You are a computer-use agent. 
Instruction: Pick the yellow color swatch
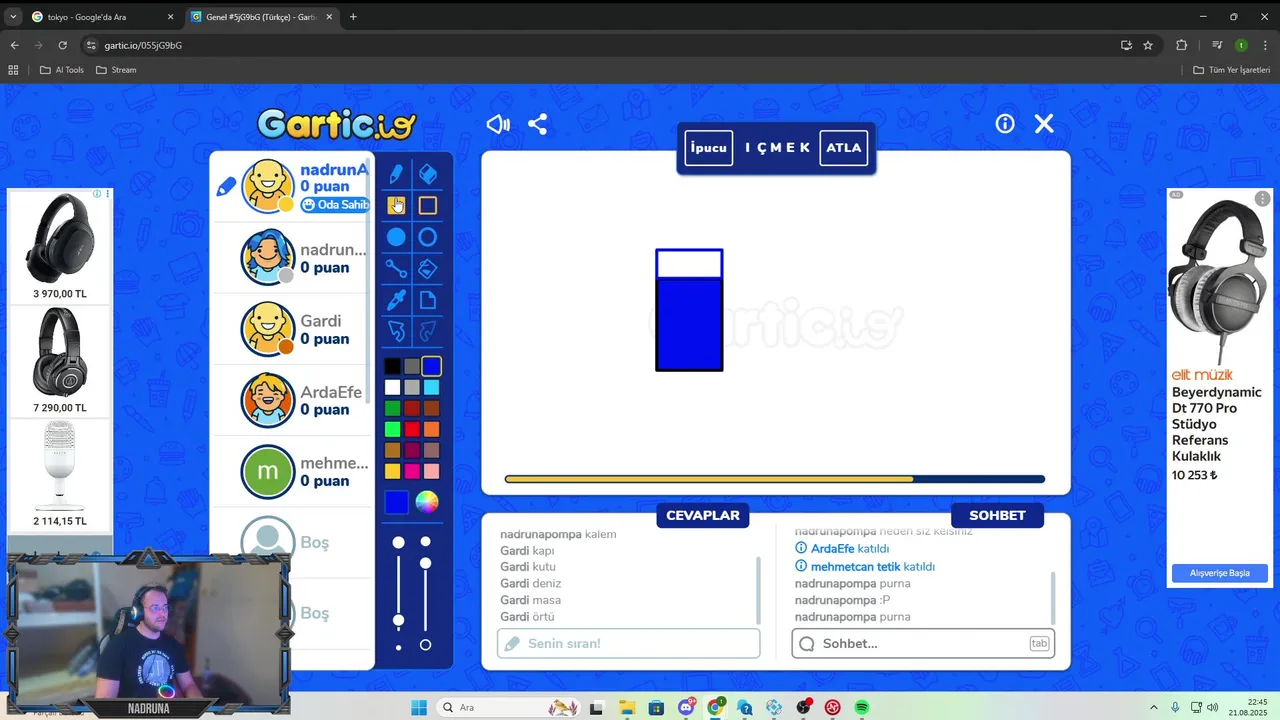pyautogui.click(x=392, y=471)
